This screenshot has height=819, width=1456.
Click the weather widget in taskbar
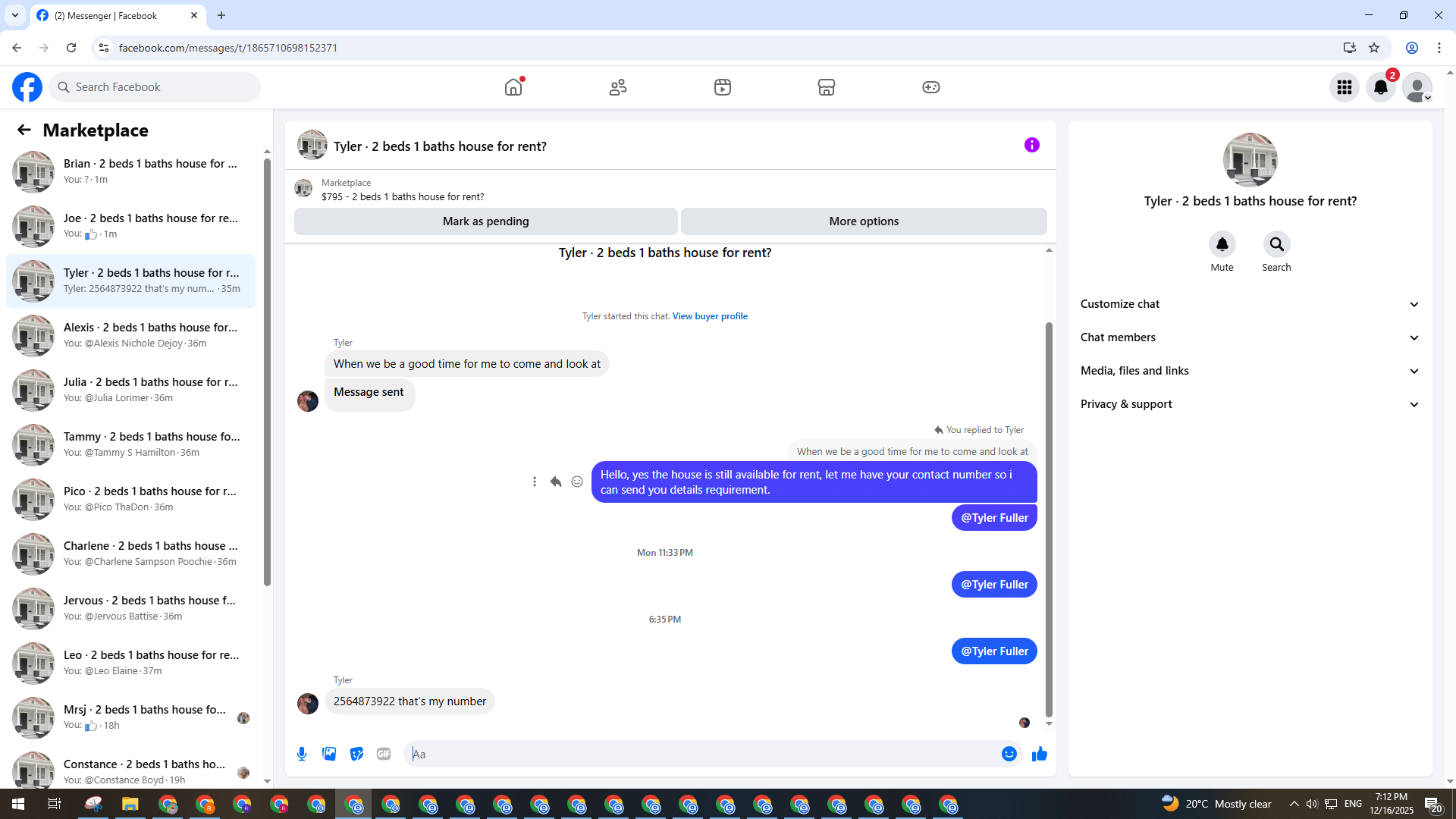pyautogui.click(x=1216, y=804)
